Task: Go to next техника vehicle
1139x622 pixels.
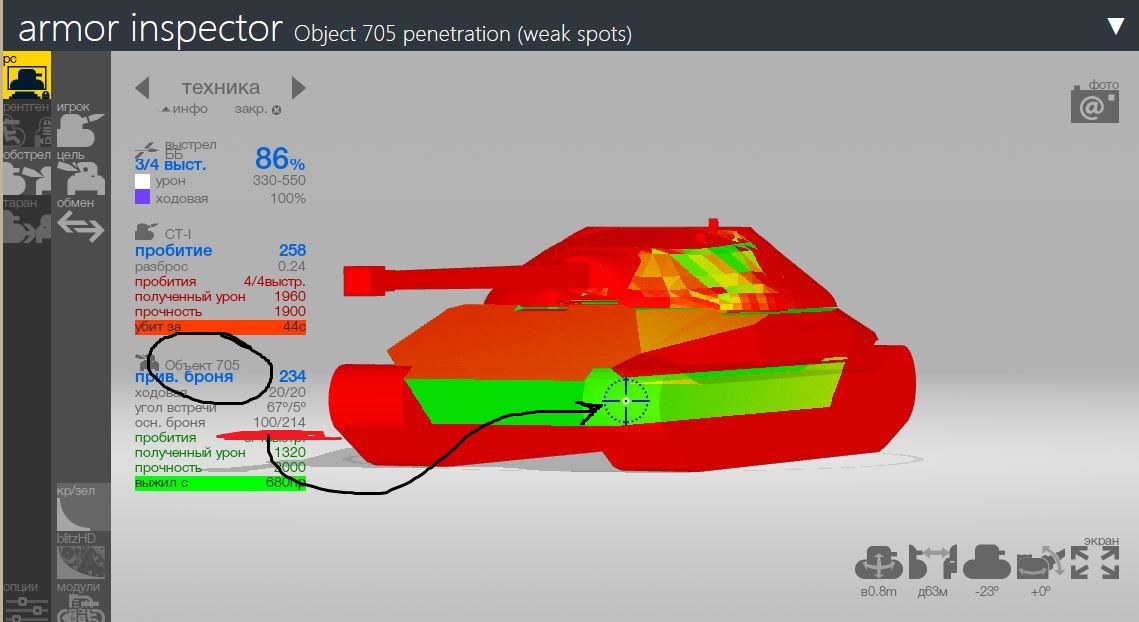Action: tap(298, 88)
